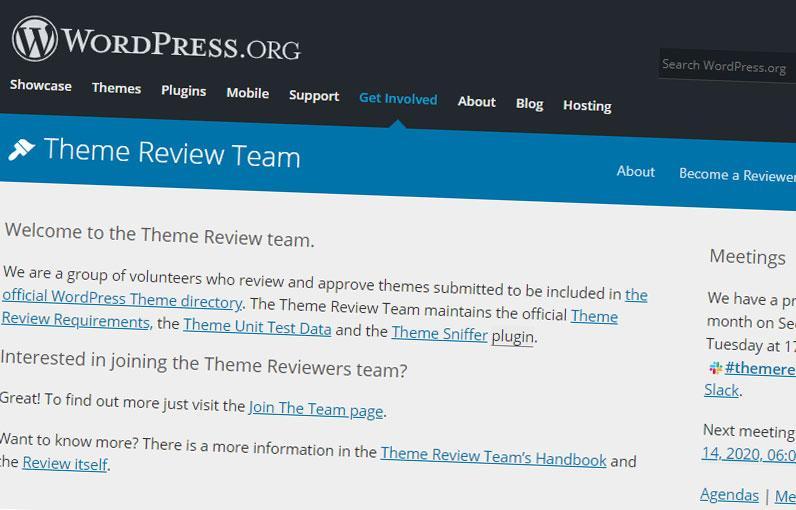
Task: Go to the Themes menu item
Action: pyautogui.click(x=116, y=88)
